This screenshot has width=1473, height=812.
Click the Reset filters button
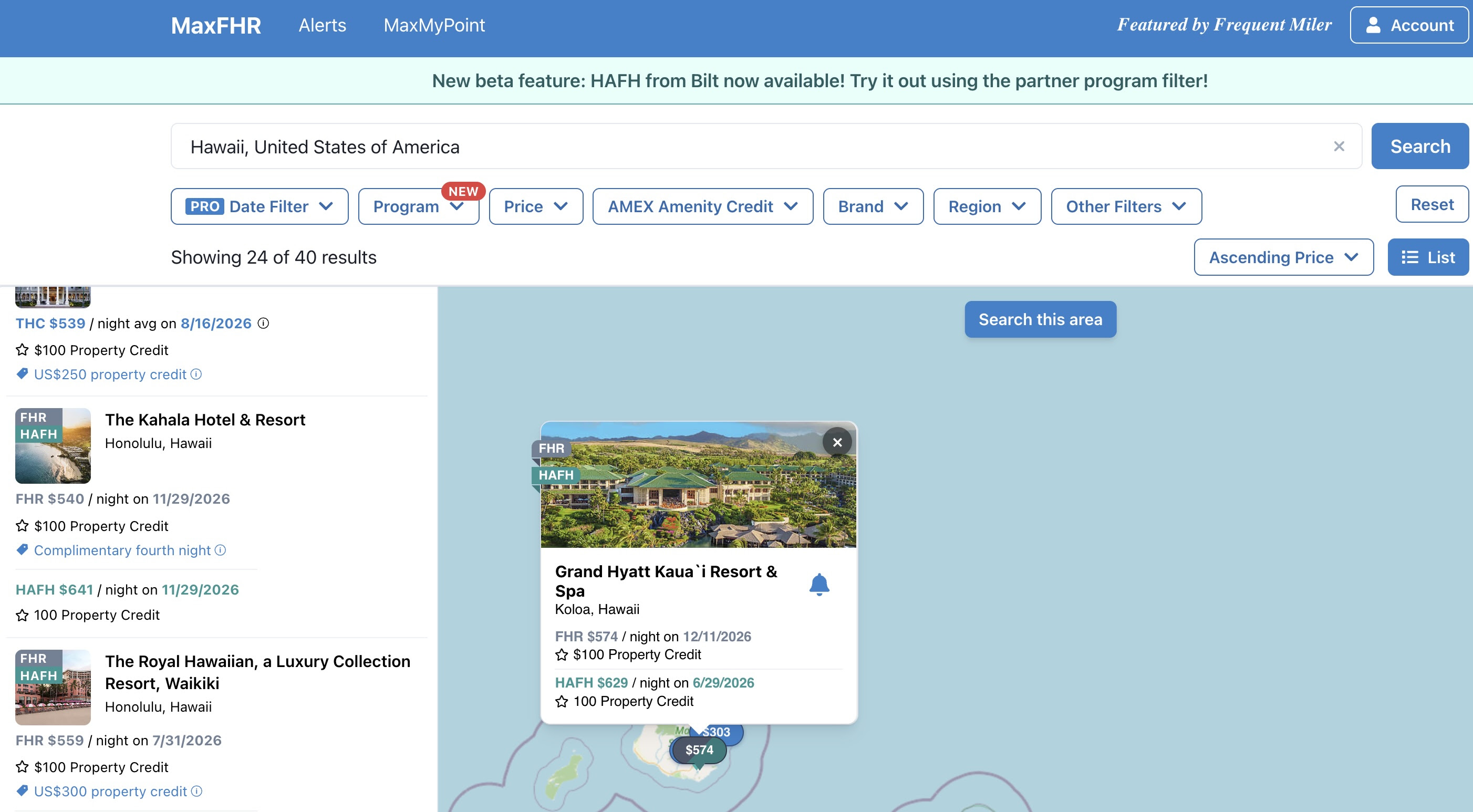[1432, 204]
